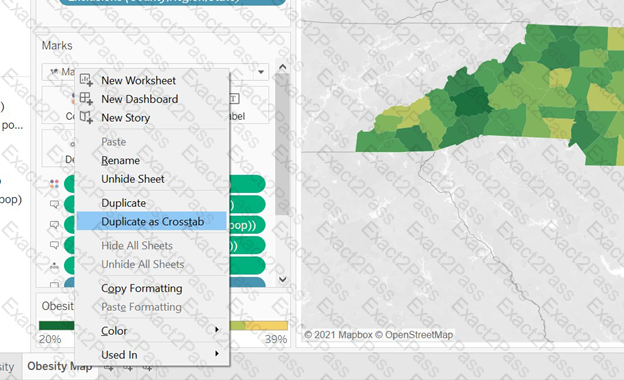Click the second tooltip speech-bubble mark icon
Screen dimensions: 624x380
click(x=54, y=225)
